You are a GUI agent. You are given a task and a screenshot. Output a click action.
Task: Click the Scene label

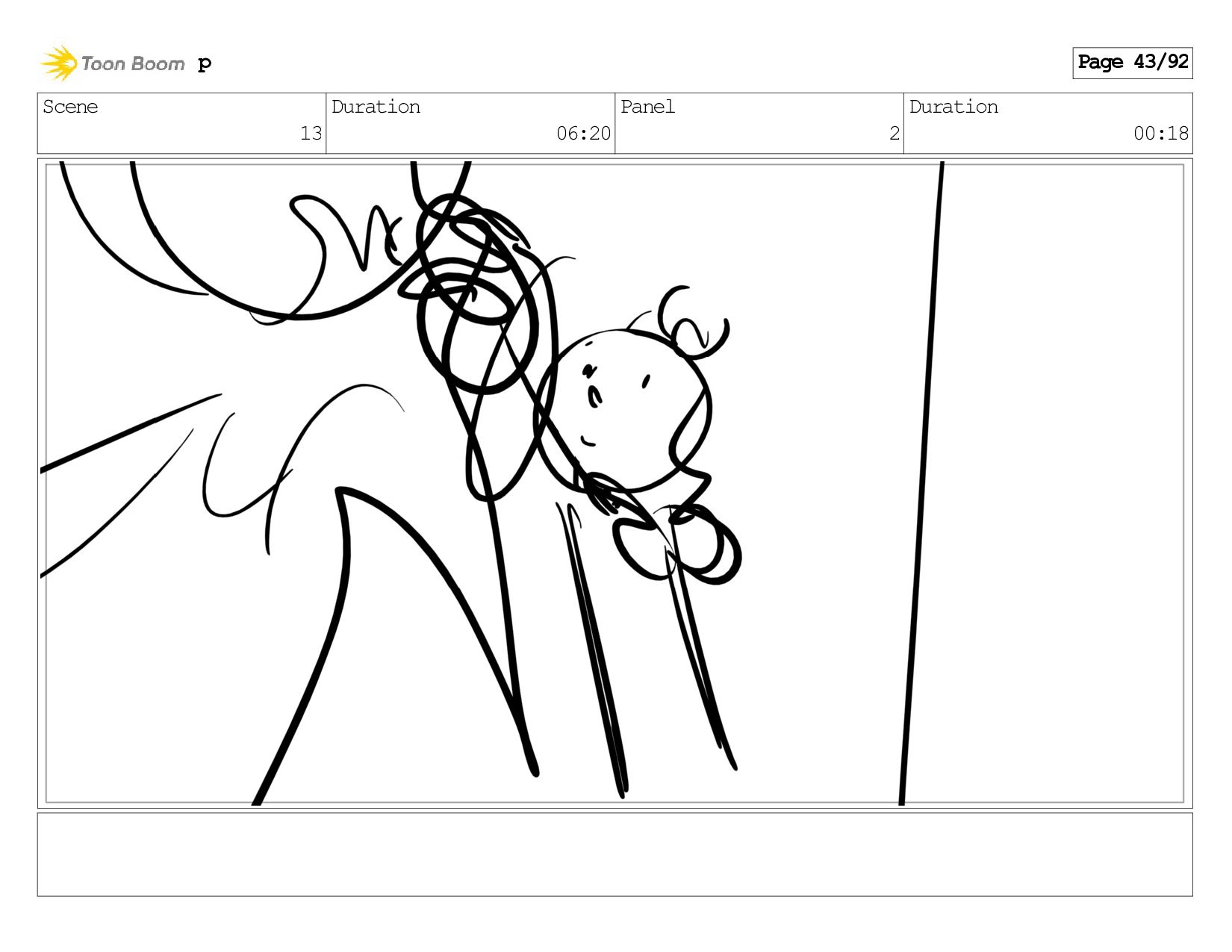pos(70,107)
